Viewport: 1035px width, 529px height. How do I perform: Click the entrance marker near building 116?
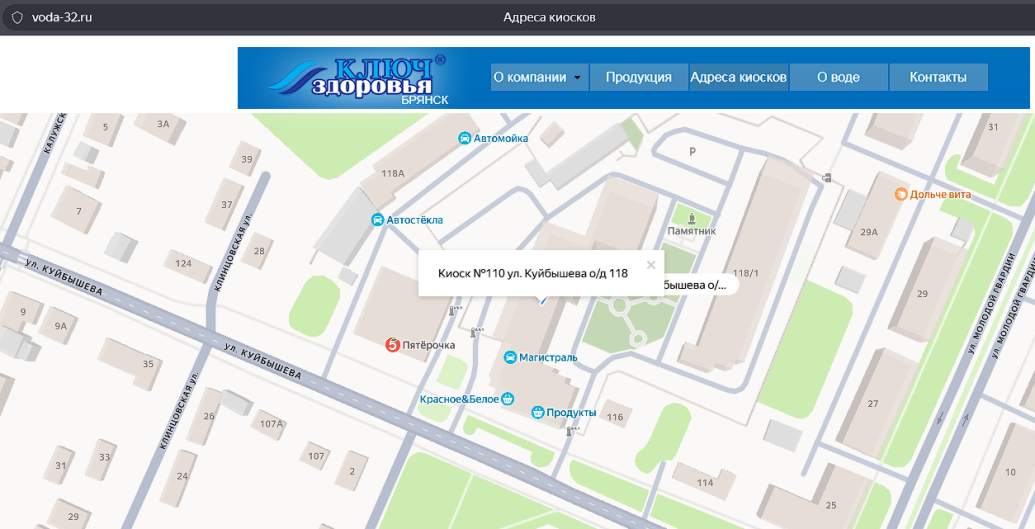572,431
